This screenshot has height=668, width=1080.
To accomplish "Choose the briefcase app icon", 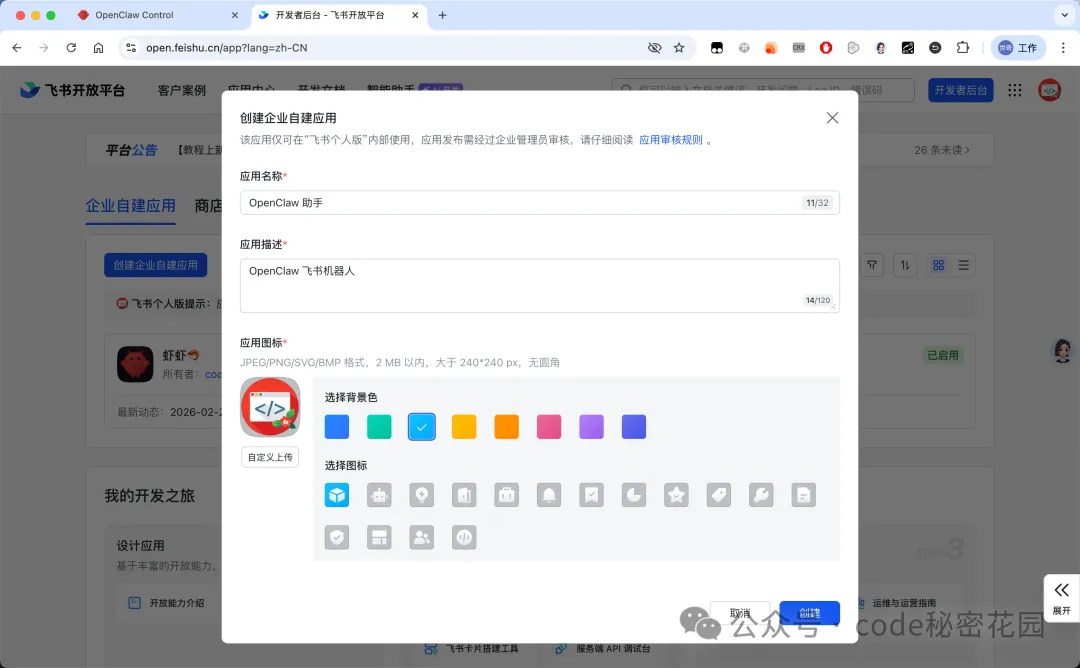I will pos(506,494).
